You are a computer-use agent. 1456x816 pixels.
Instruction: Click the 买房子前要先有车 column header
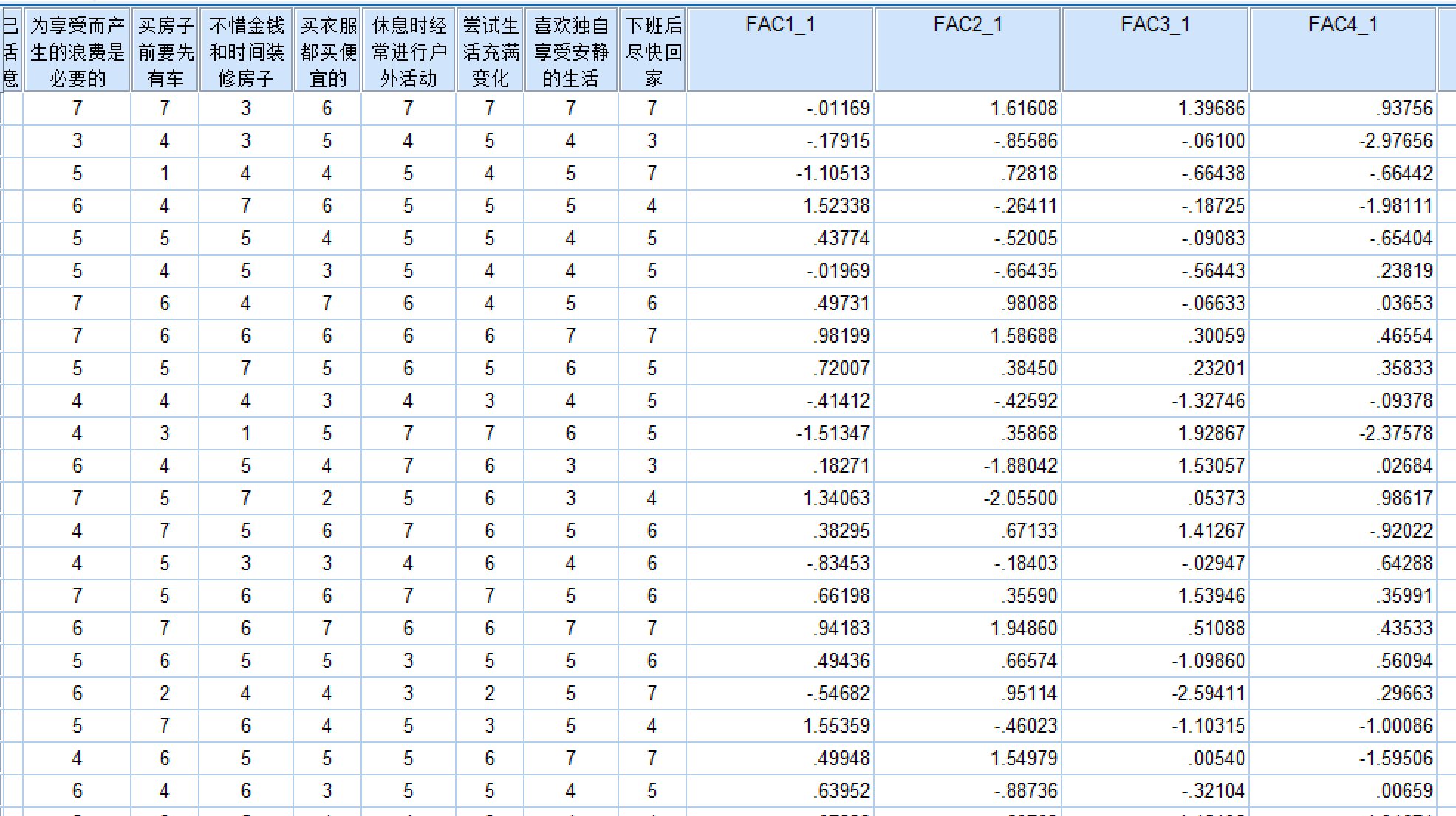click(165, 49)
